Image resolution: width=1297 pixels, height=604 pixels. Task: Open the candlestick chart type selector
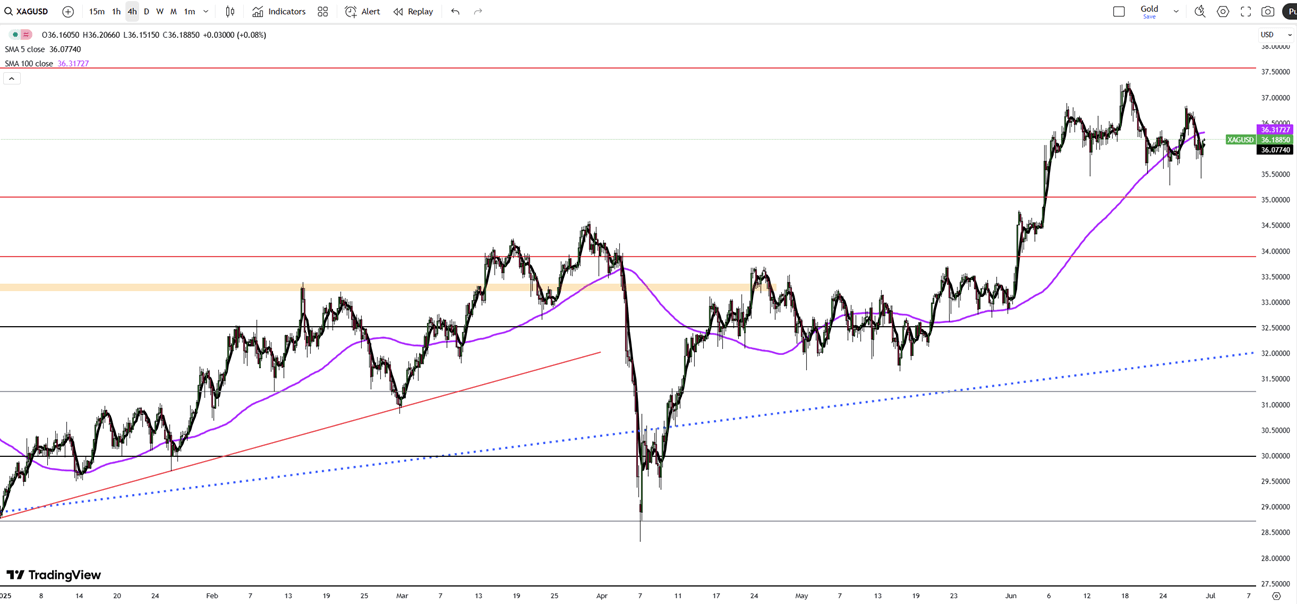pyautogui.click(x=230, y=12)
